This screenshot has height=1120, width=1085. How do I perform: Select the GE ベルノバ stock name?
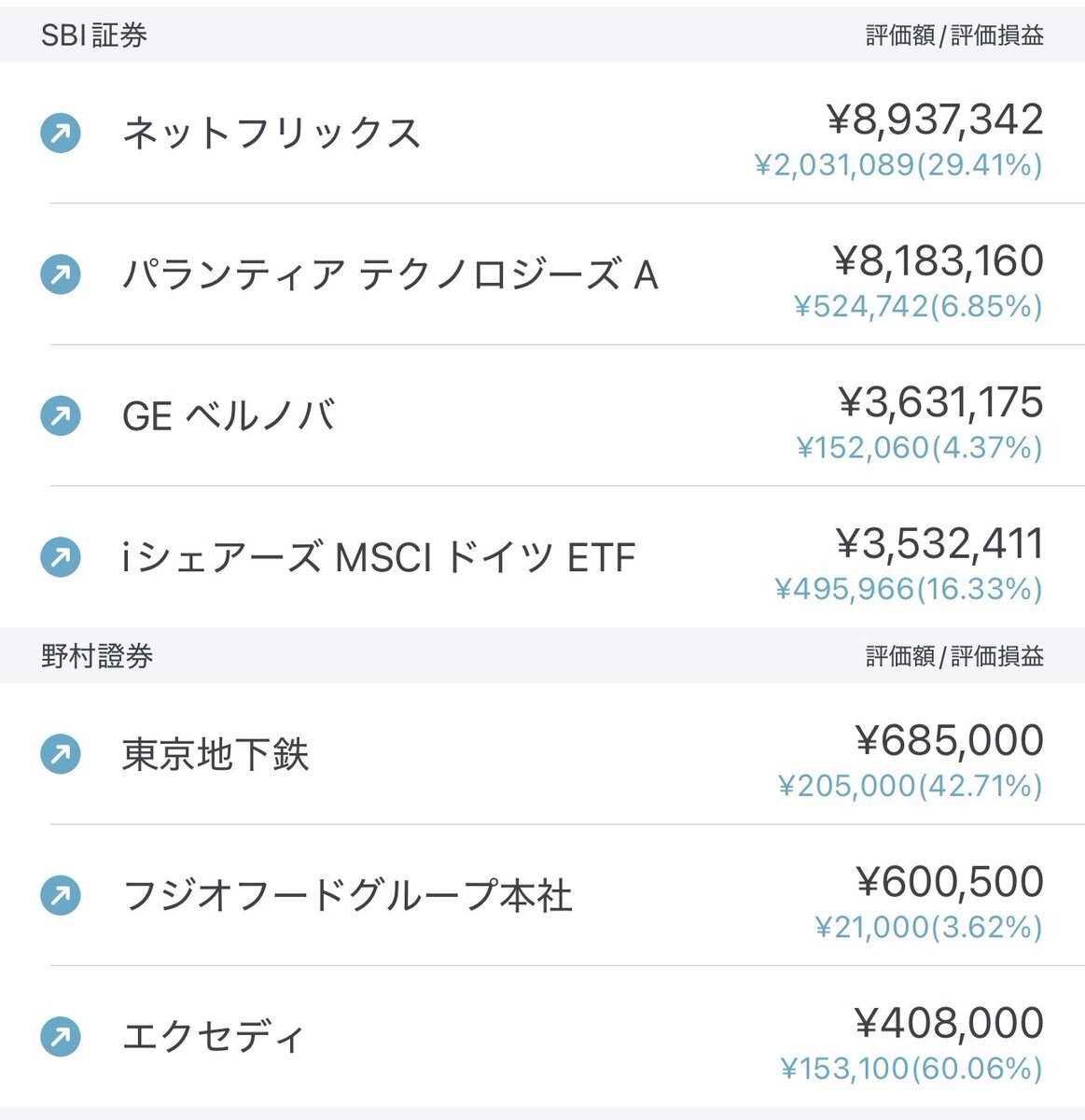[x=229, y=415]
